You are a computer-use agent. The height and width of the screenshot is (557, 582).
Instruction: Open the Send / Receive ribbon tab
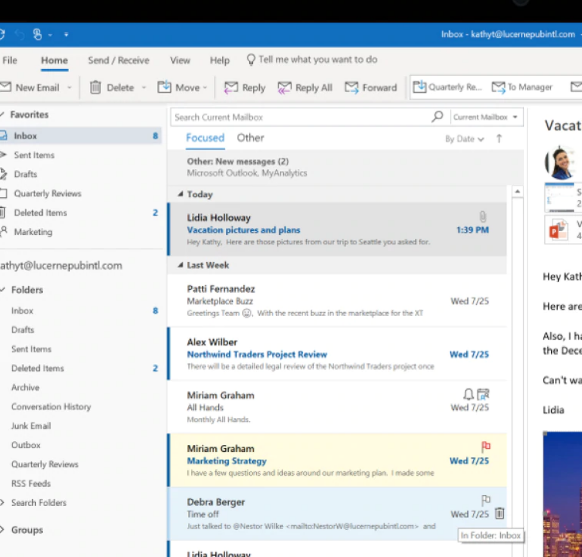118,60
